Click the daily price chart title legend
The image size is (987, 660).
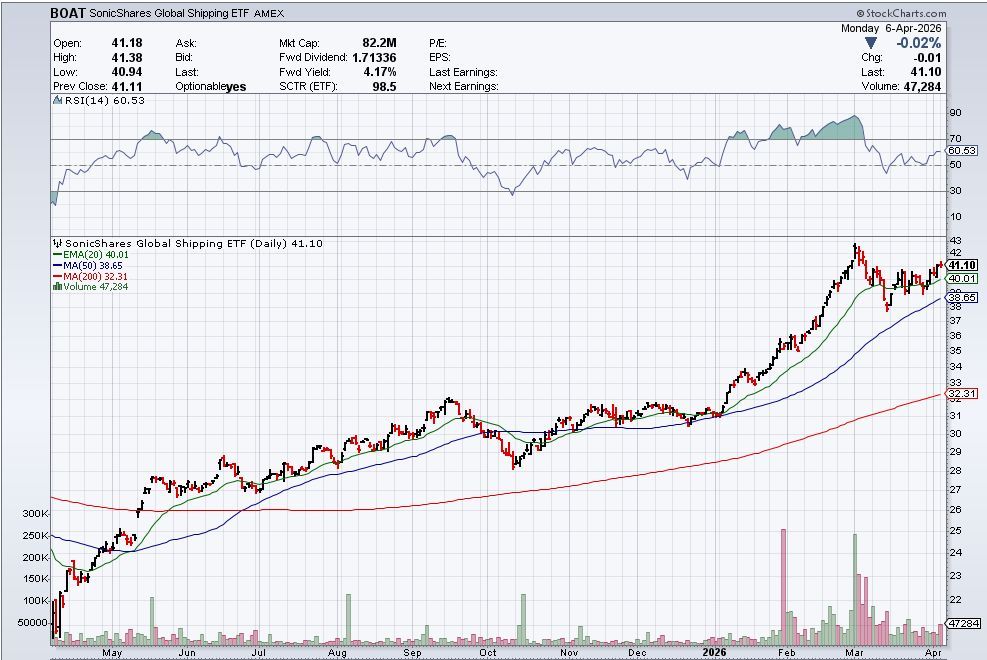(x=194, y=243)
